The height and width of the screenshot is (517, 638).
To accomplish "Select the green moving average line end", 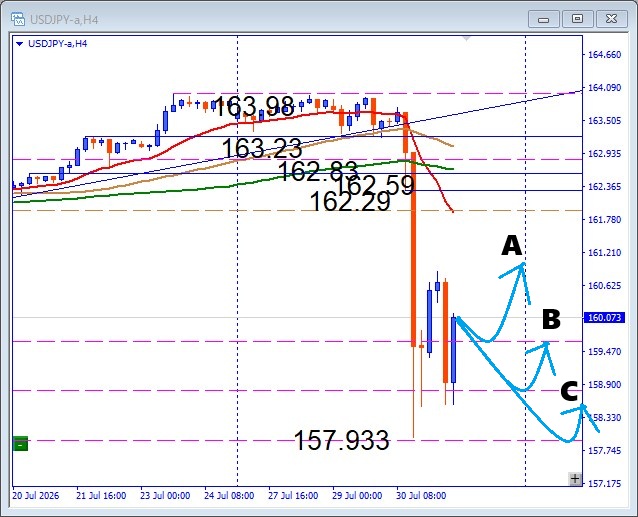I will pos(452,169).
